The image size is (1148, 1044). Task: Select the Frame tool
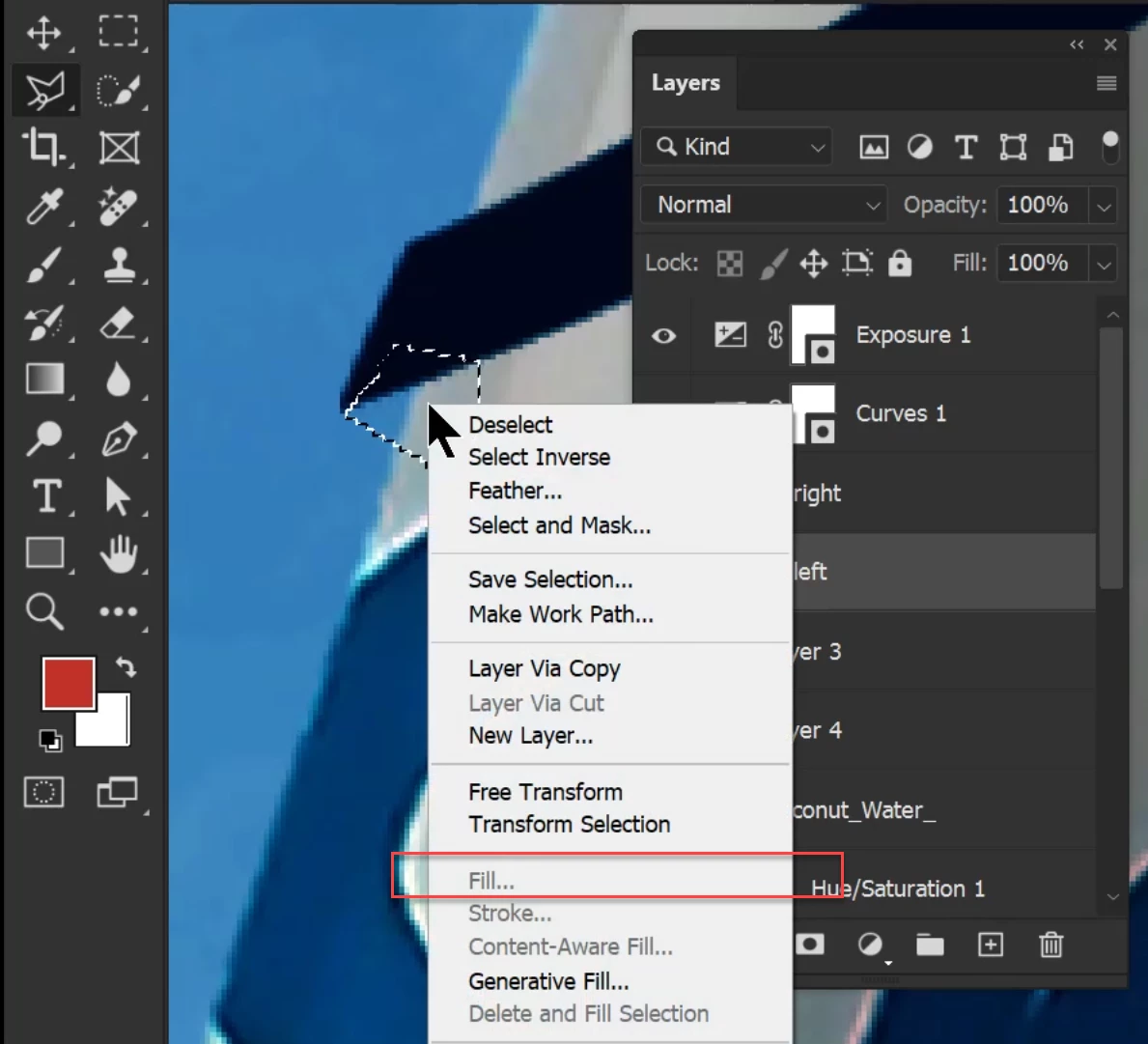coord(119,149)
